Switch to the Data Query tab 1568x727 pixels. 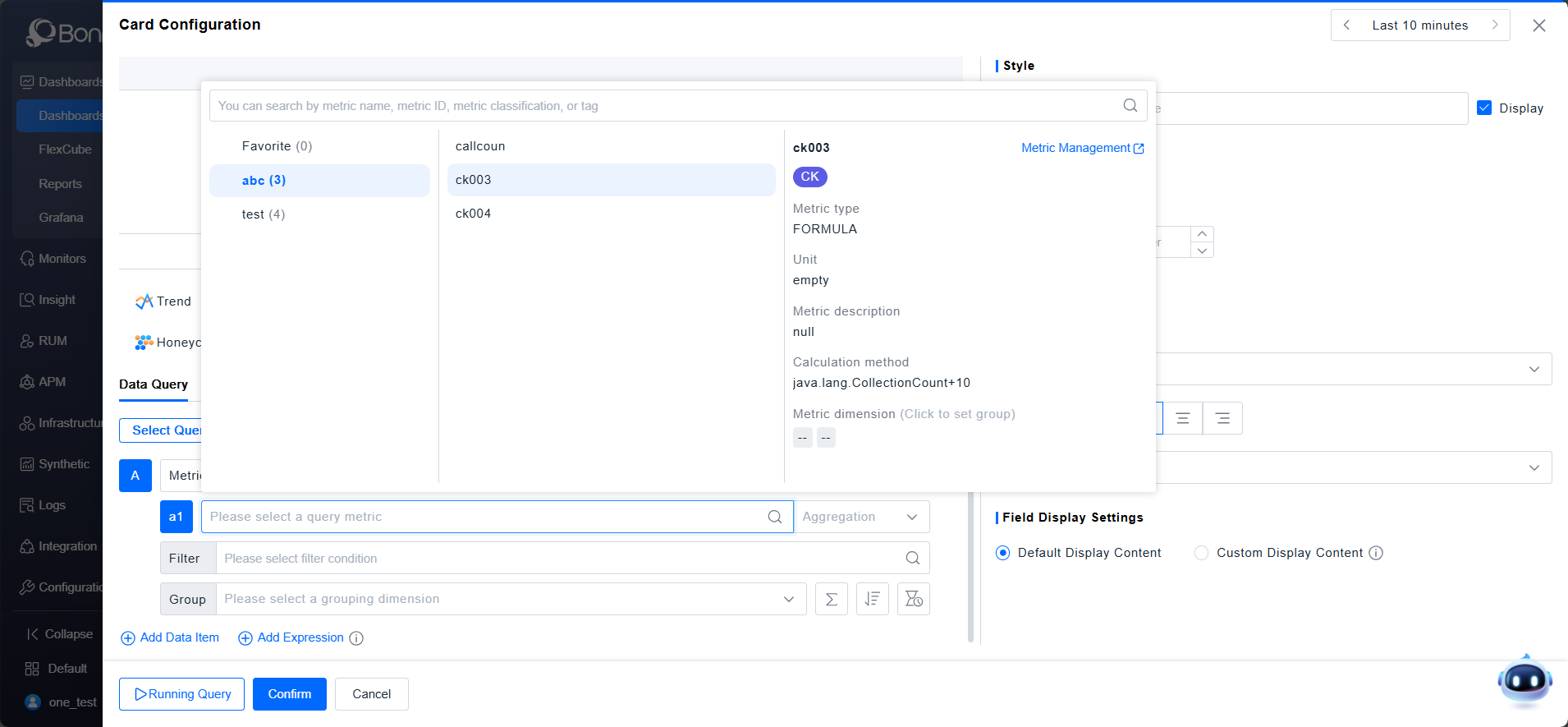point(154,384)
